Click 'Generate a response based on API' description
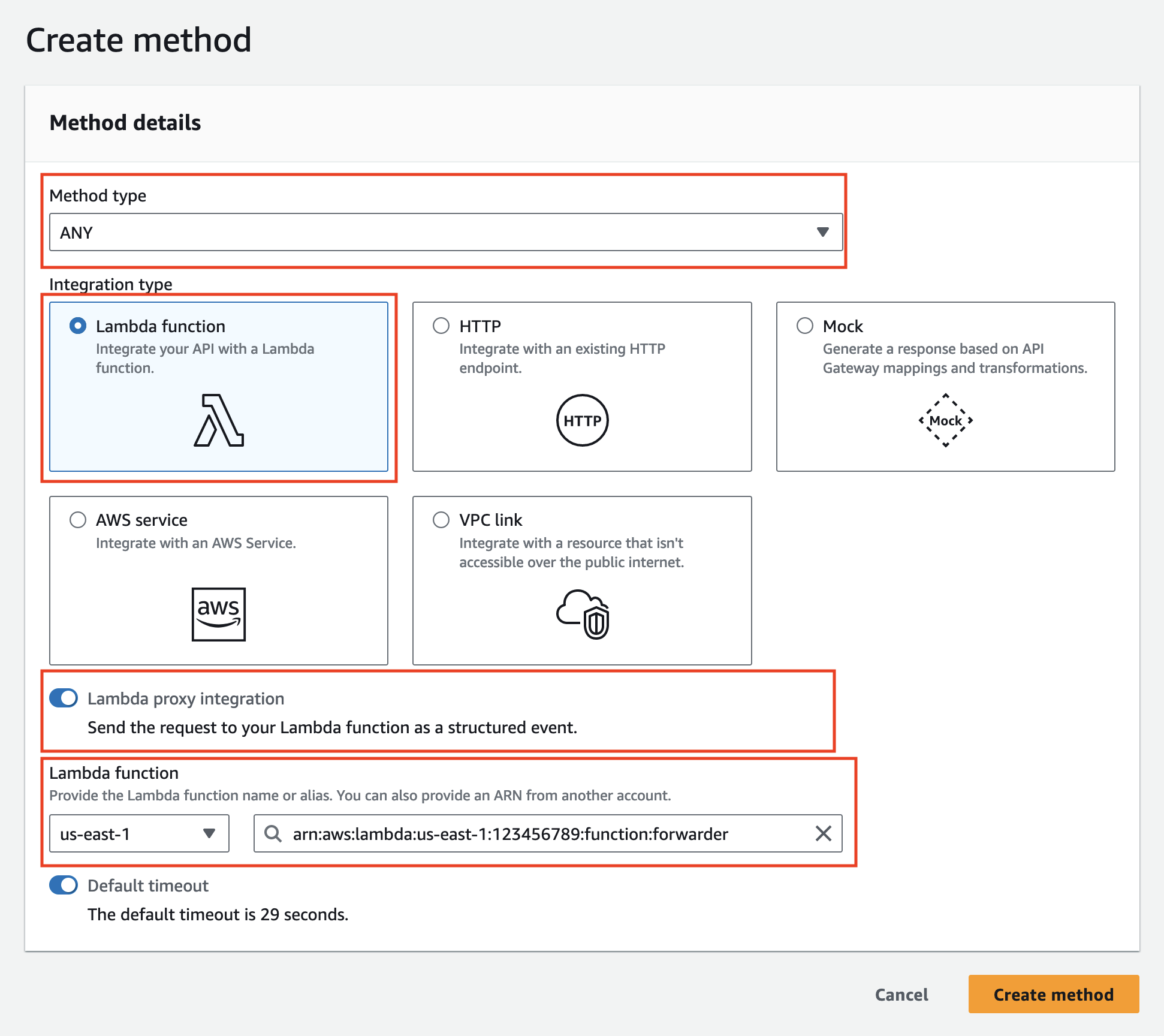This screenshot has height=1036, width=1164. [x=933, y=349]
